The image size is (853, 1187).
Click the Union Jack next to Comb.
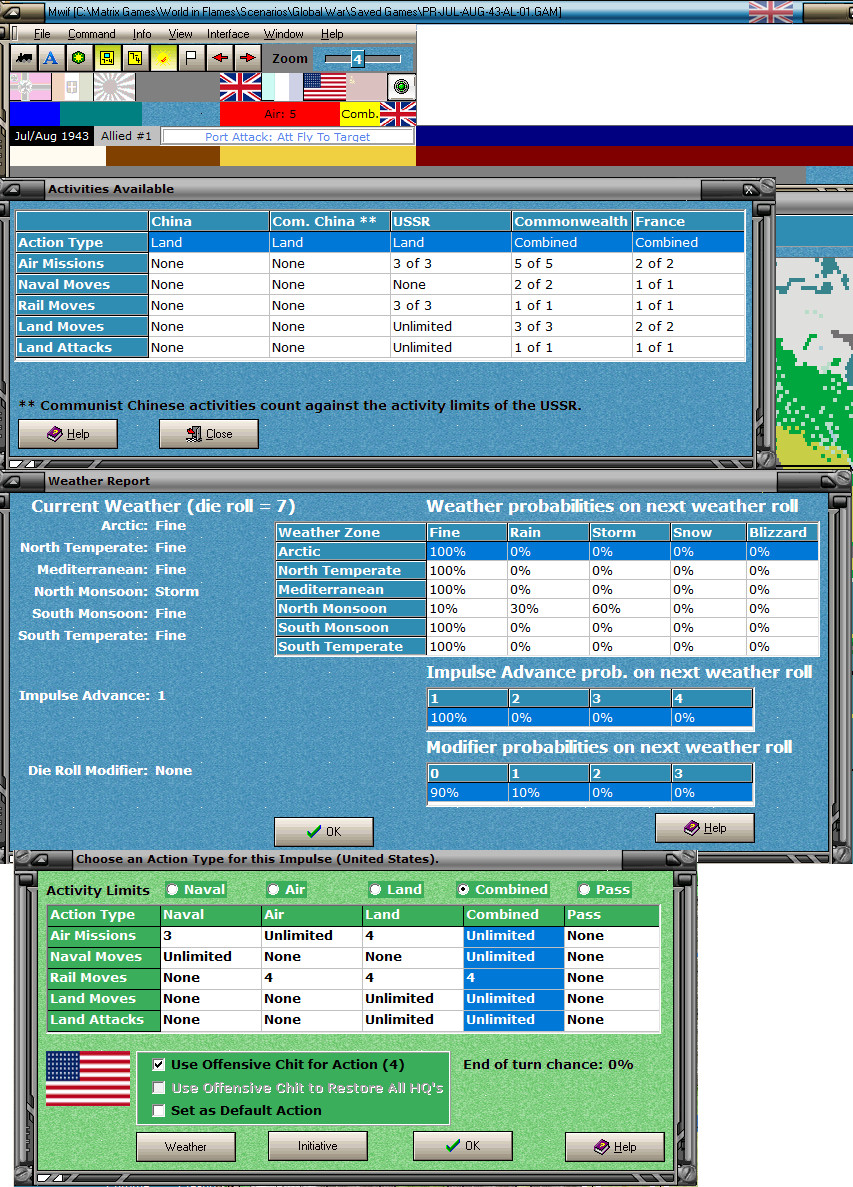pyautogui.click(x=398, y=114)
